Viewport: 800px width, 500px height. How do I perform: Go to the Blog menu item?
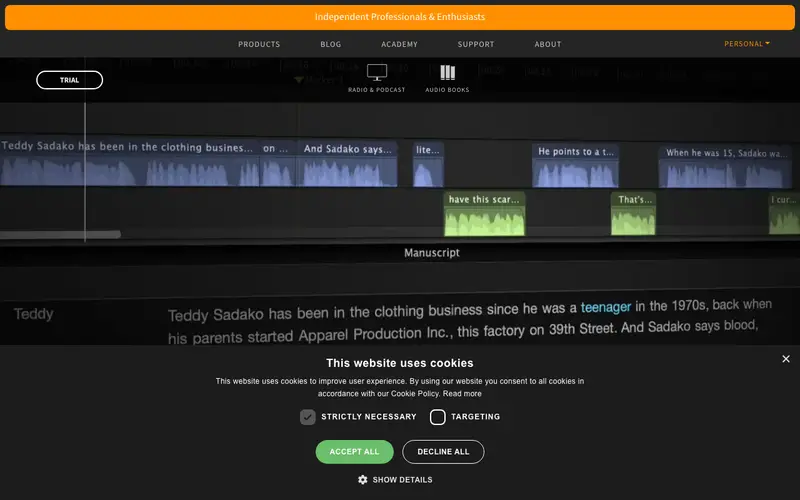click(x=331, y=44)
